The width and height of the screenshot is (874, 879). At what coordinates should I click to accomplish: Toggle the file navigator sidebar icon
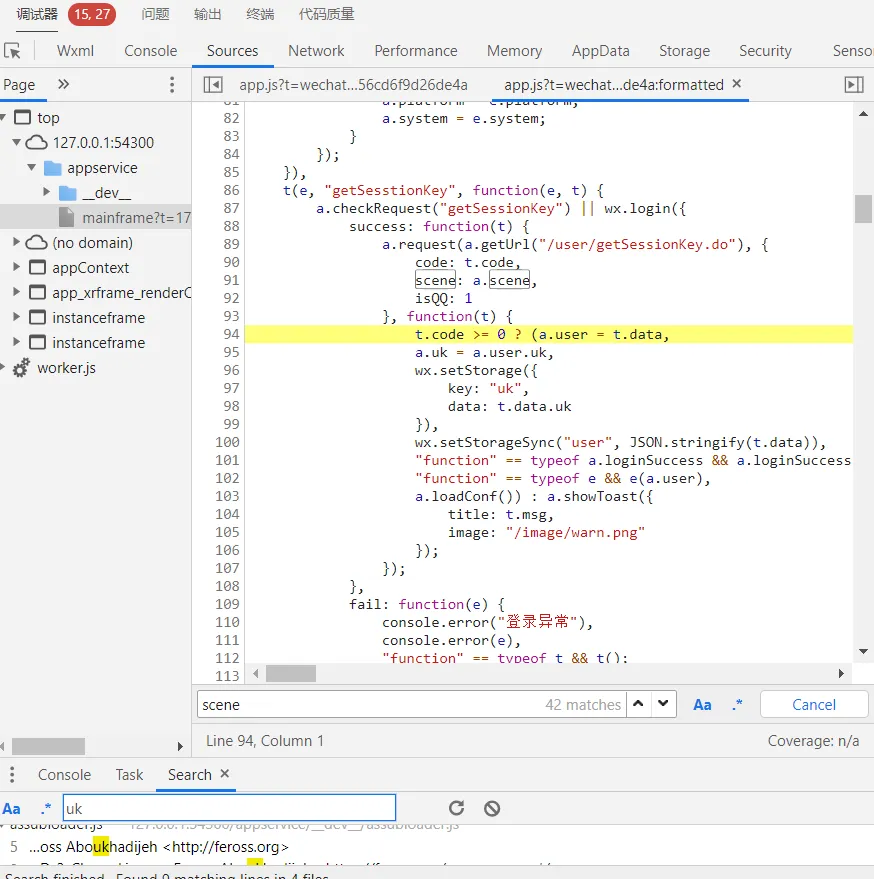point(213,85)
